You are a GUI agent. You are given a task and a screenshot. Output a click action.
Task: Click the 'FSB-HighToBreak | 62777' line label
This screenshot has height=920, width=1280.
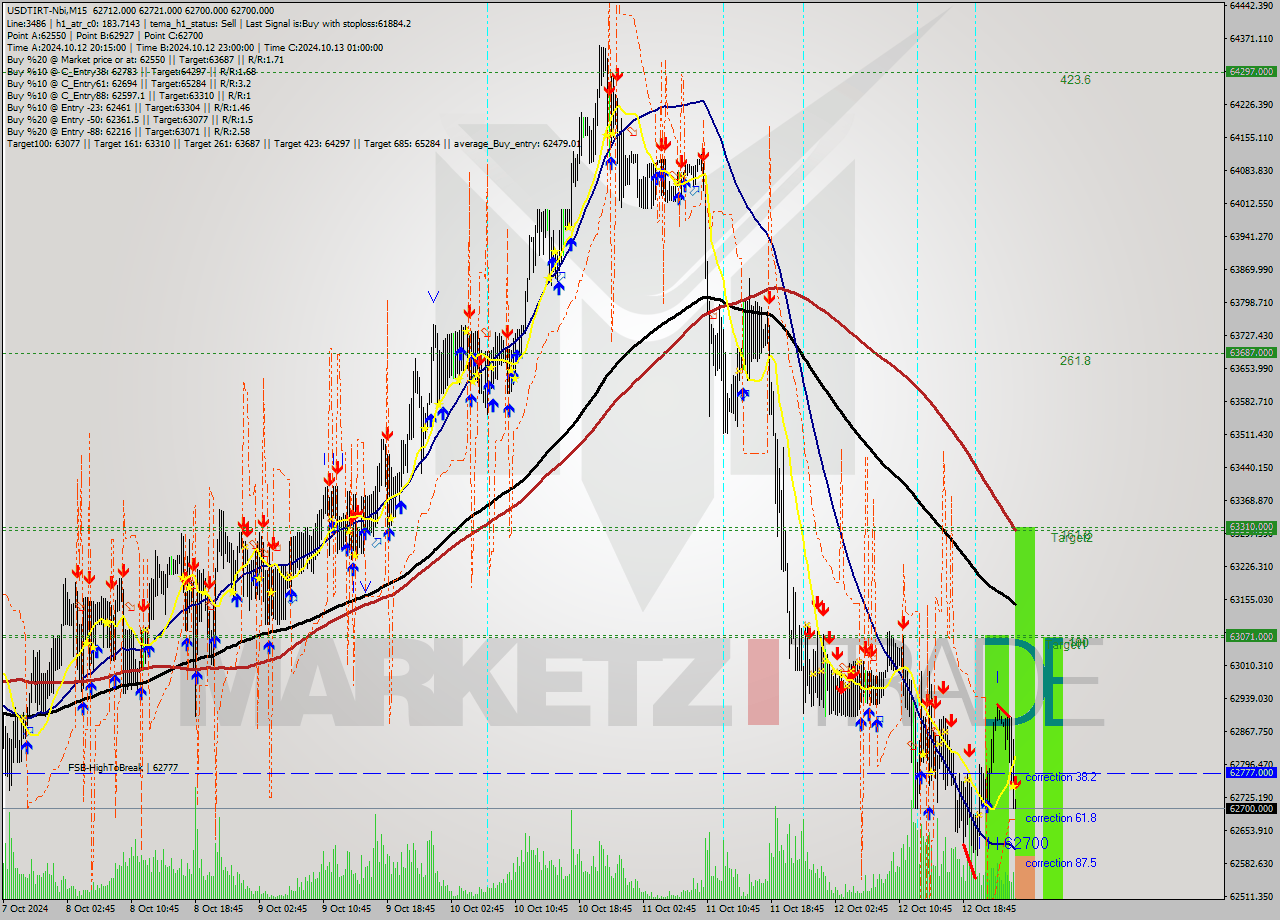(x=123, y=767)
